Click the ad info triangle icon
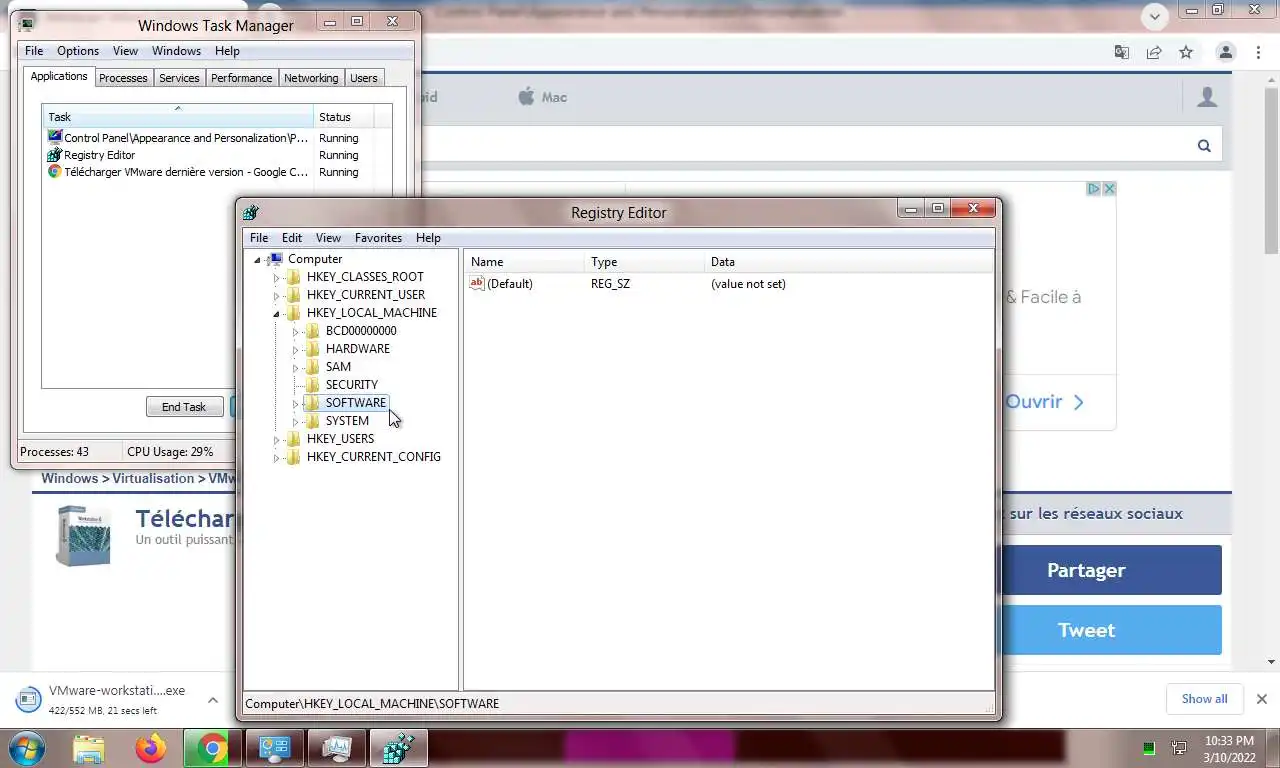Image resolution: width=1280 pixels, height=768 pixels. tap(1093, 188)
